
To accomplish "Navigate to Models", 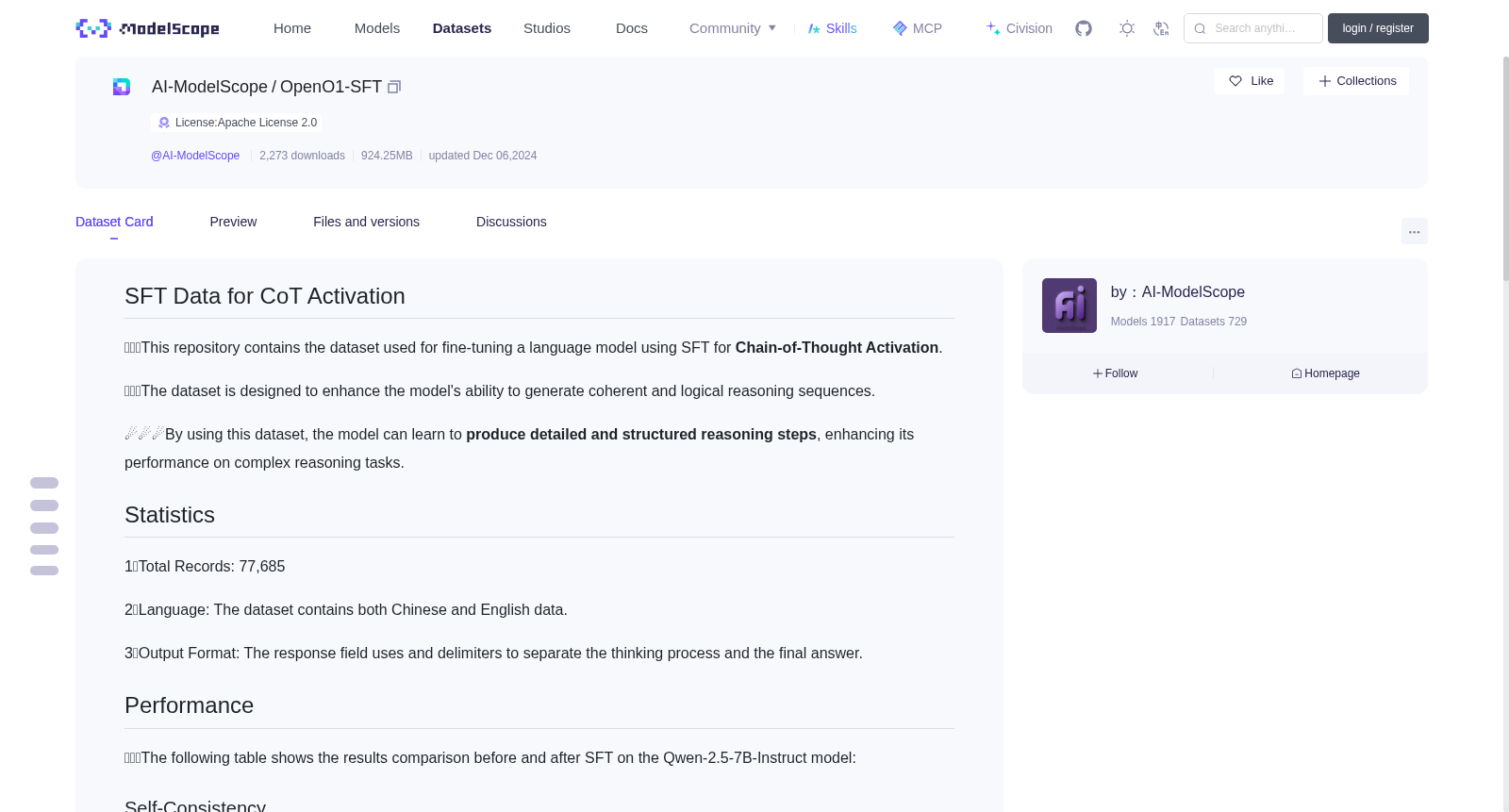I will coord(377,28).
